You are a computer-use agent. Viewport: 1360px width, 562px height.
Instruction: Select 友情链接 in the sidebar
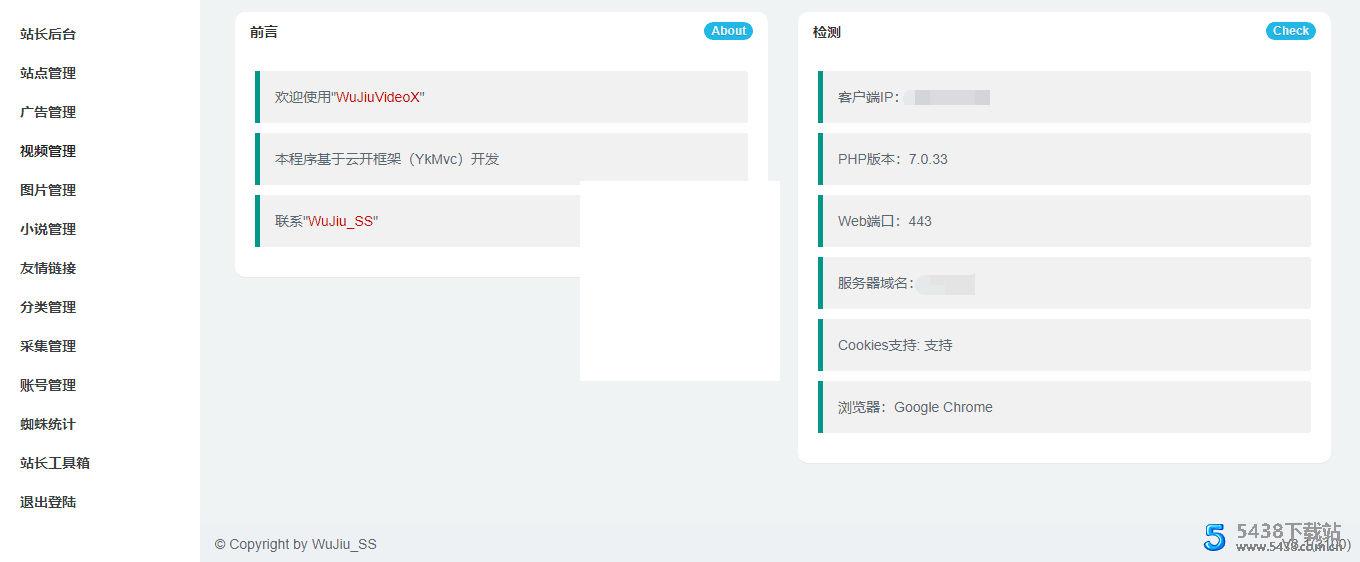point(48,268)
